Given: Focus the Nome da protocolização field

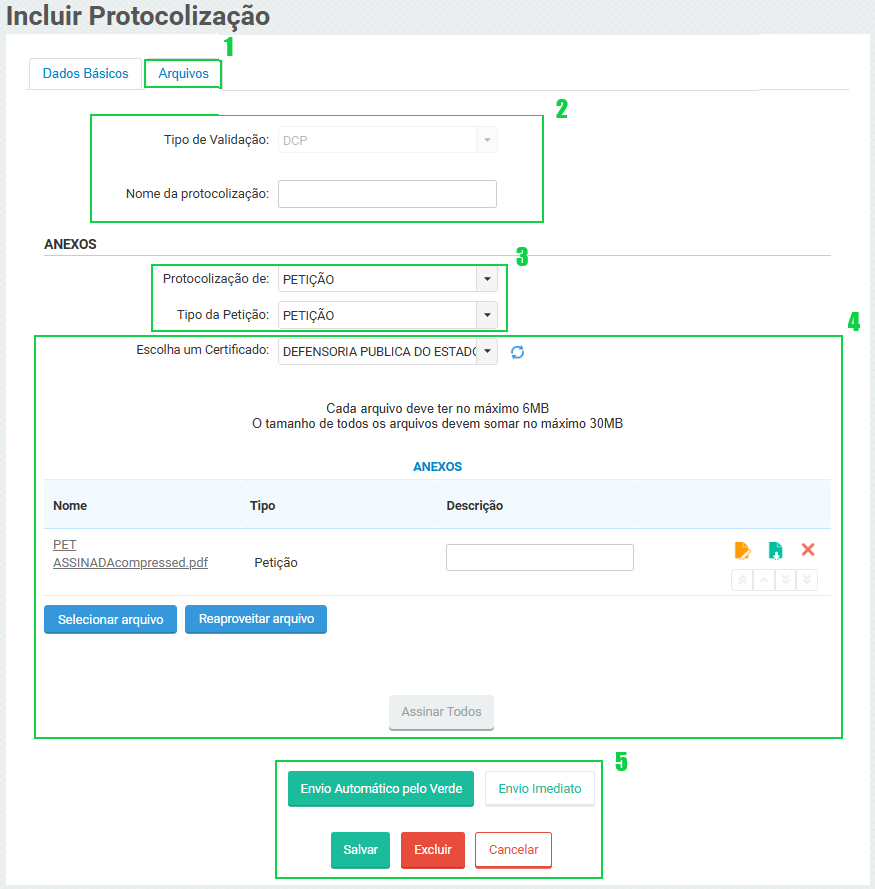Looking at the screenshot, I should (387, 194).
